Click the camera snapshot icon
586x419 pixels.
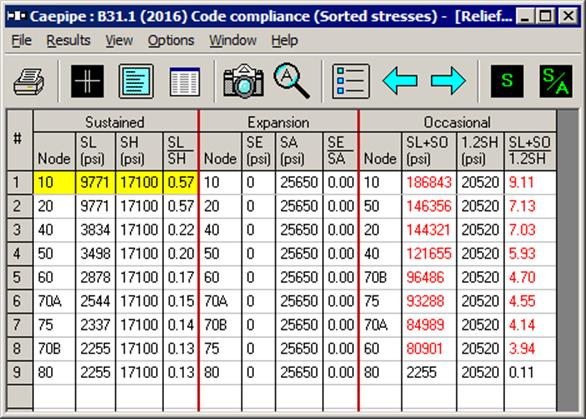tap(243, 81)
